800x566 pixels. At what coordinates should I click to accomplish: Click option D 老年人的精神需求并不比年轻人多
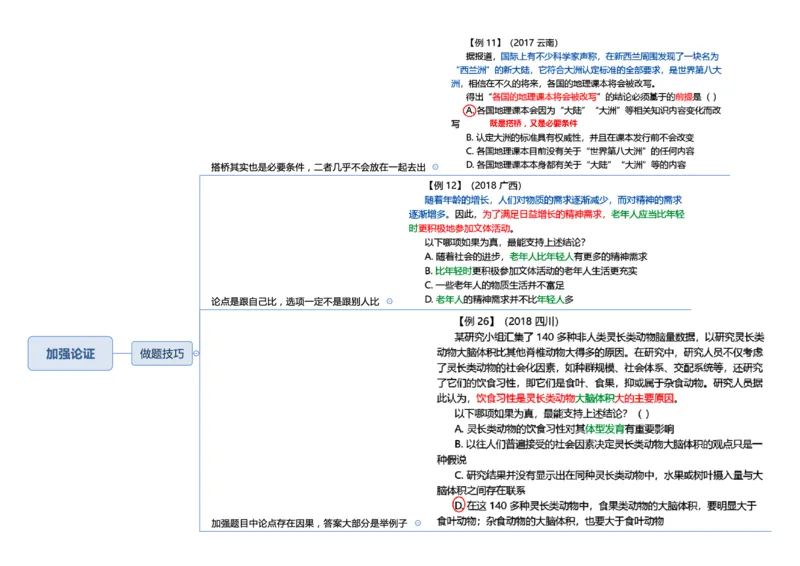point(499,300)
